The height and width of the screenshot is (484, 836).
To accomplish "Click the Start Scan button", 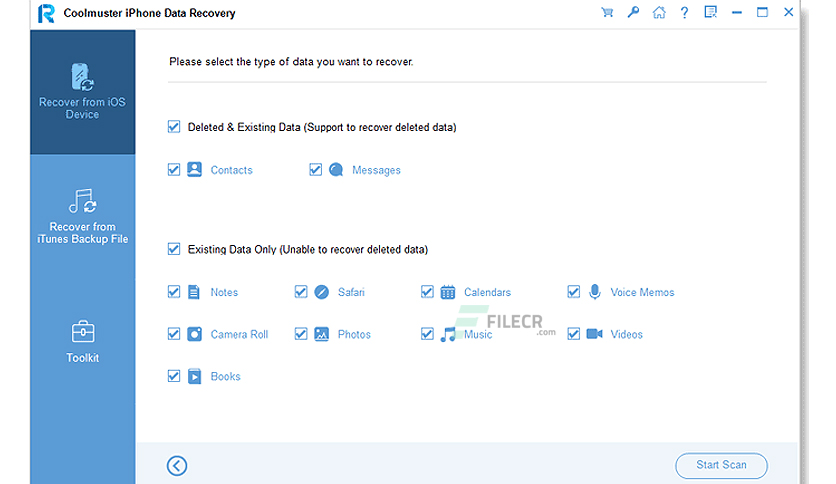I will [721, 465].
